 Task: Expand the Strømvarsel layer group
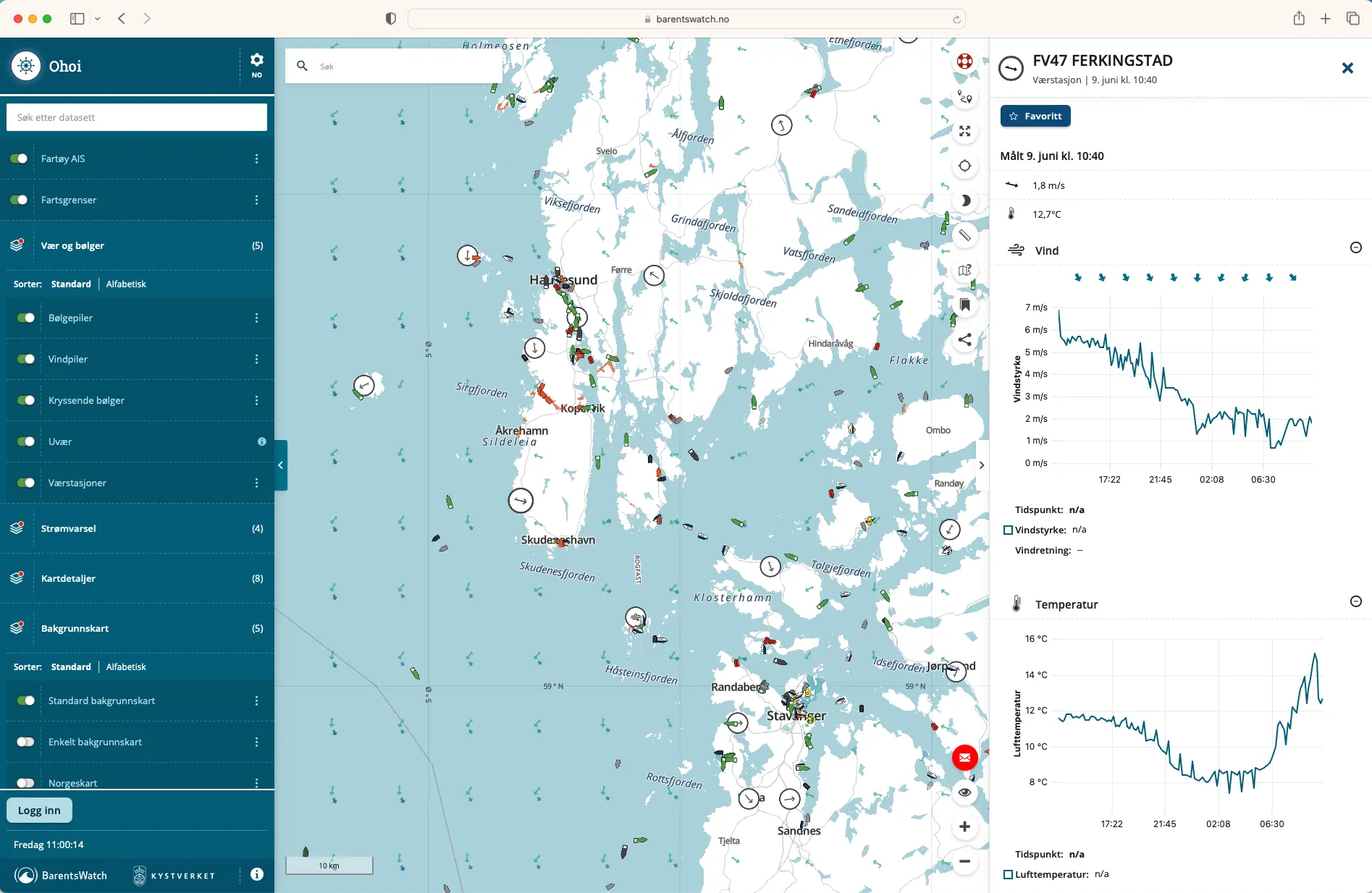(69, 529)
